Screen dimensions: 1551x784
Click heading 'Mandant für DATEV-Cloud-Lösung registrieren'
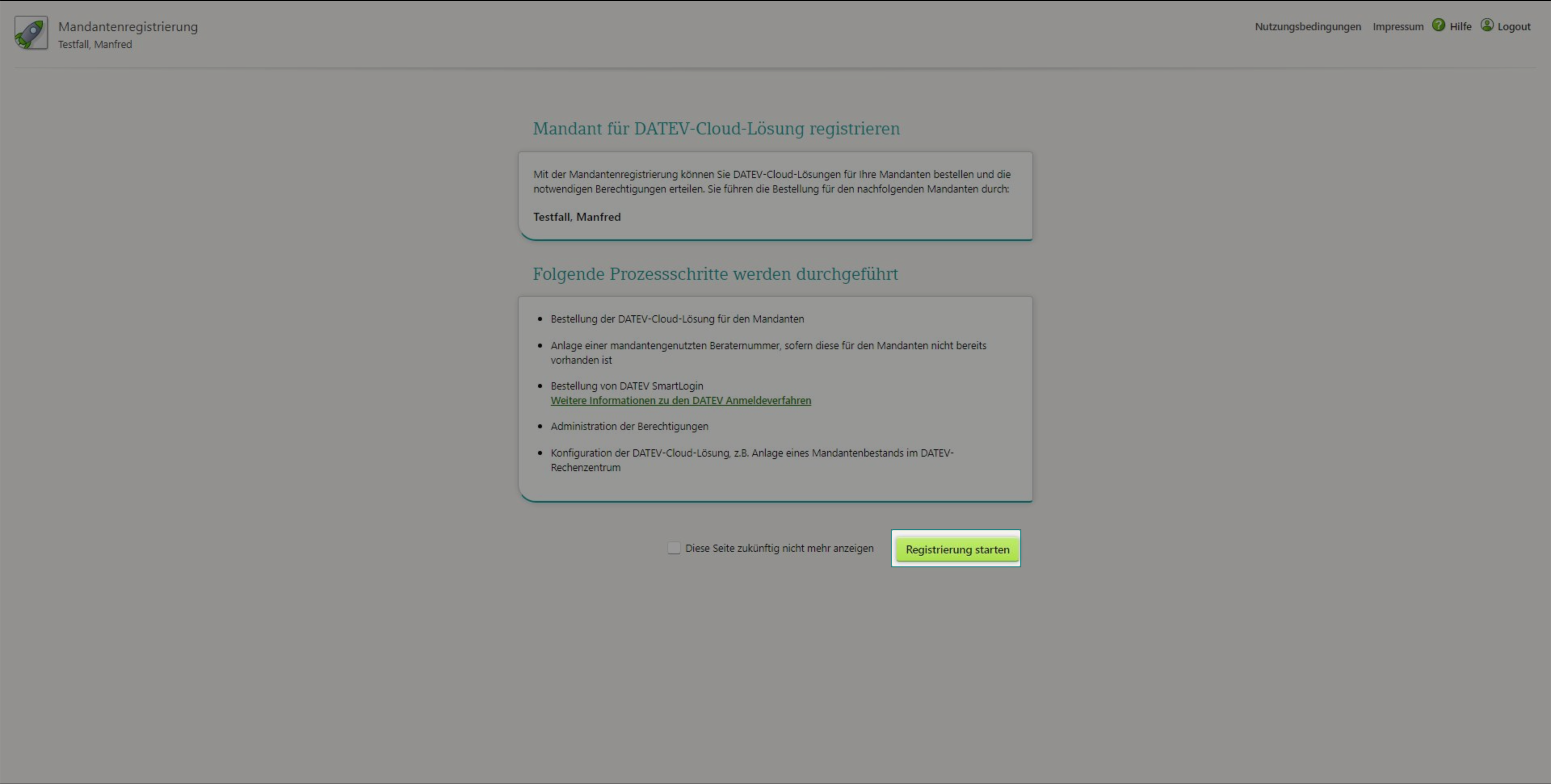tap(716, 129)
